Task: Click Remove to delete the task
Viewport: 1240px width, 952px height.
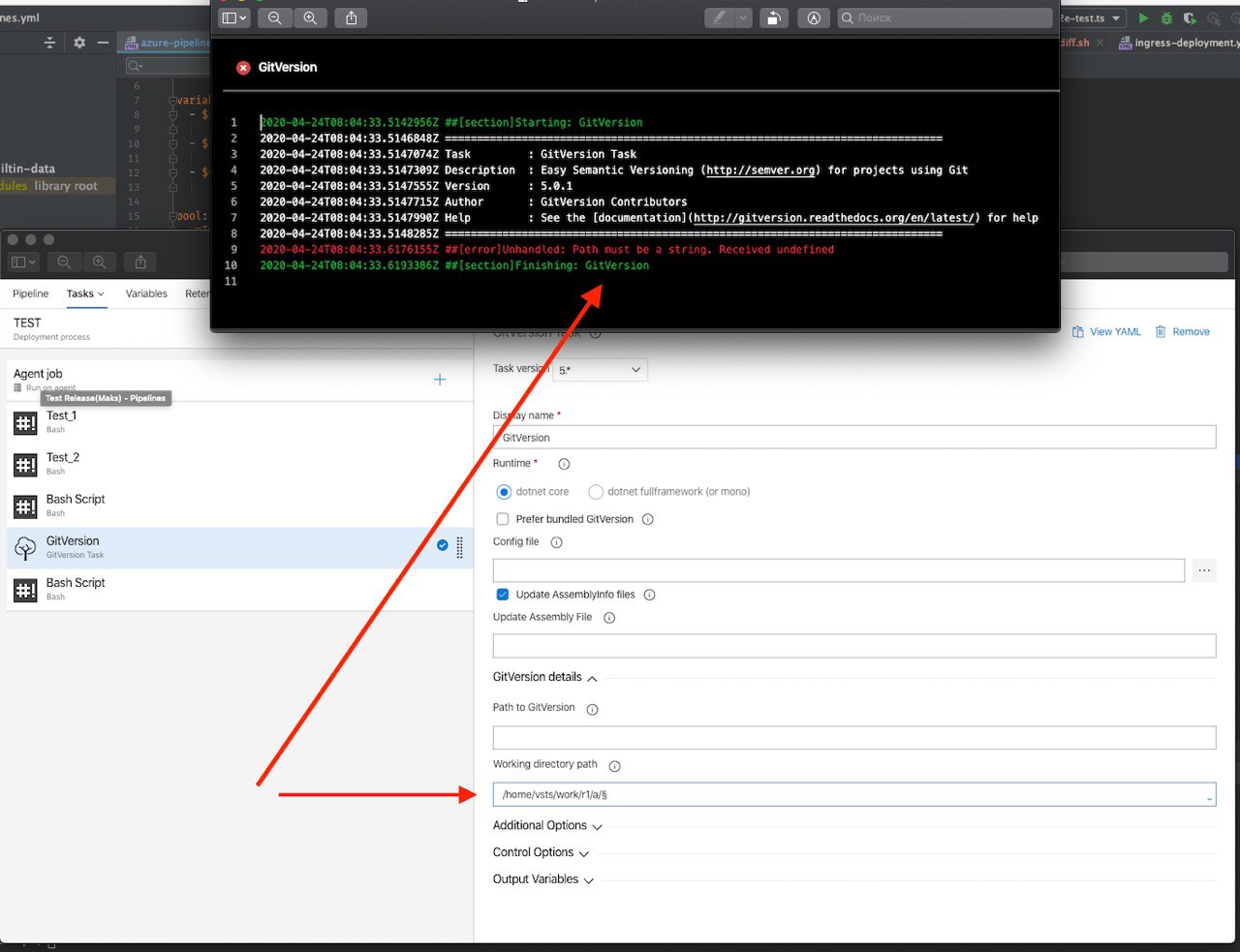Action: pyautogui.click(x=1182, y=331)
